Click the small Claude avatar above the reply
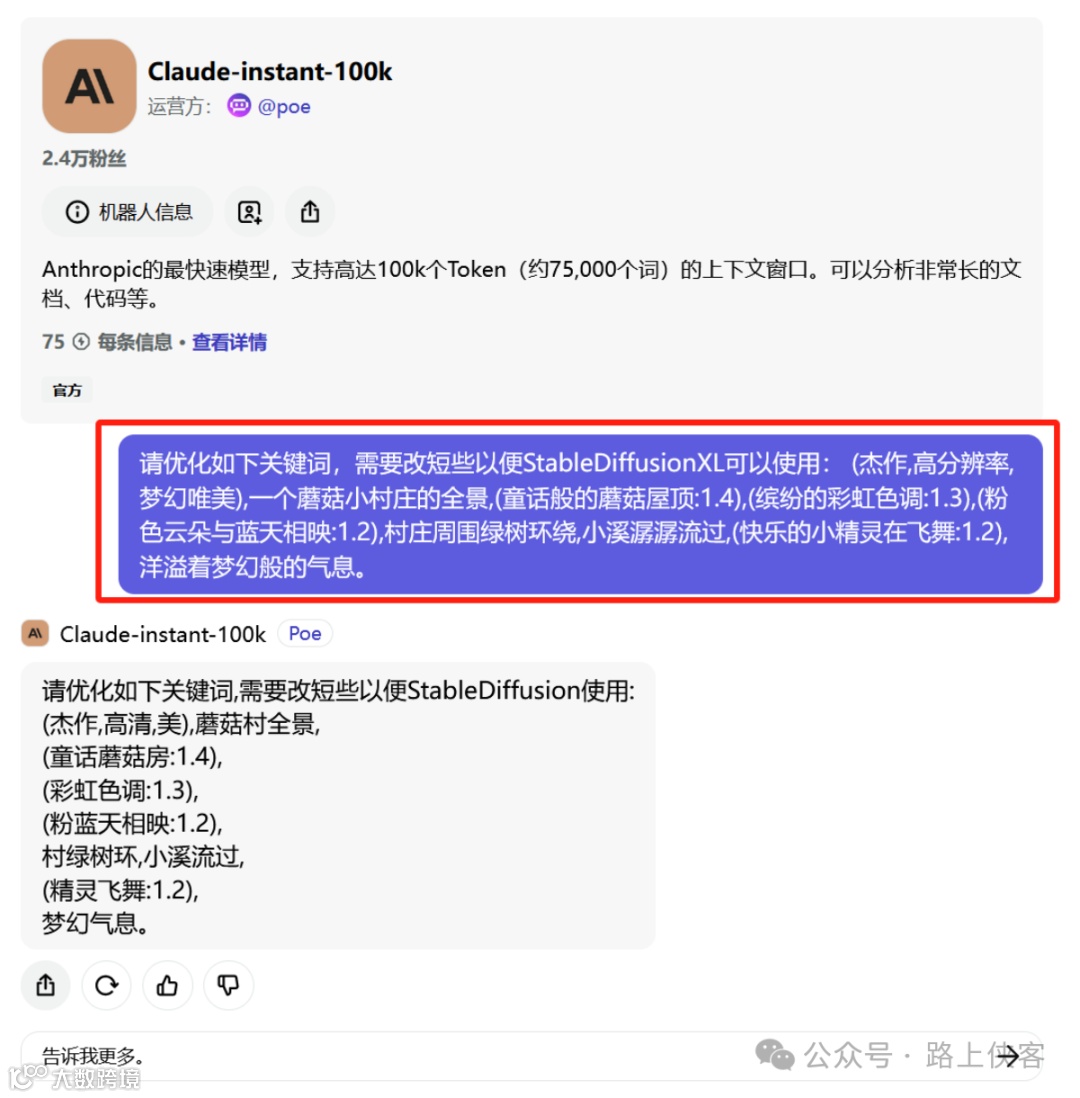 [35, 634]
